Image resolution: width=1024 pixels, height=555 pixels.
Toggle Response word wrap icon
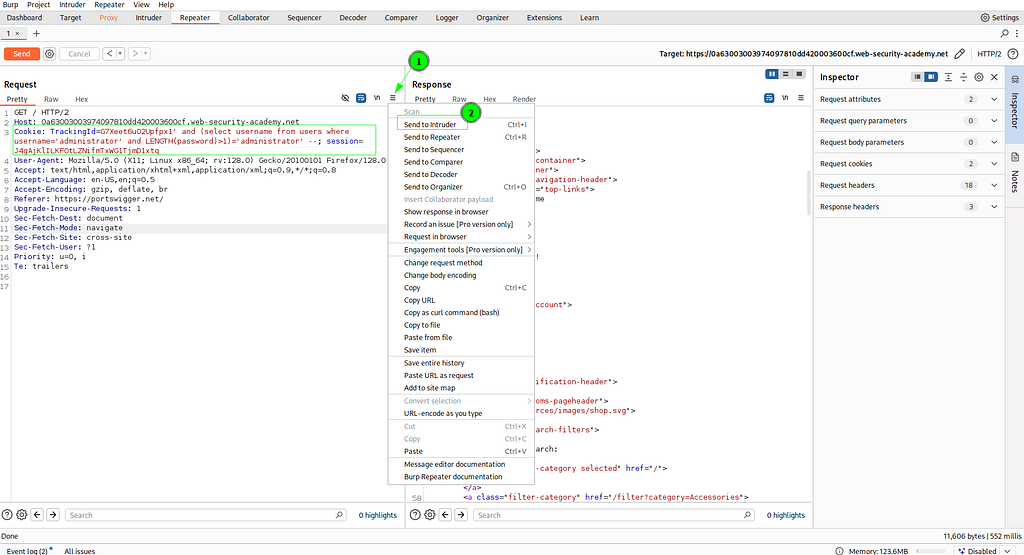pos(769,98)
